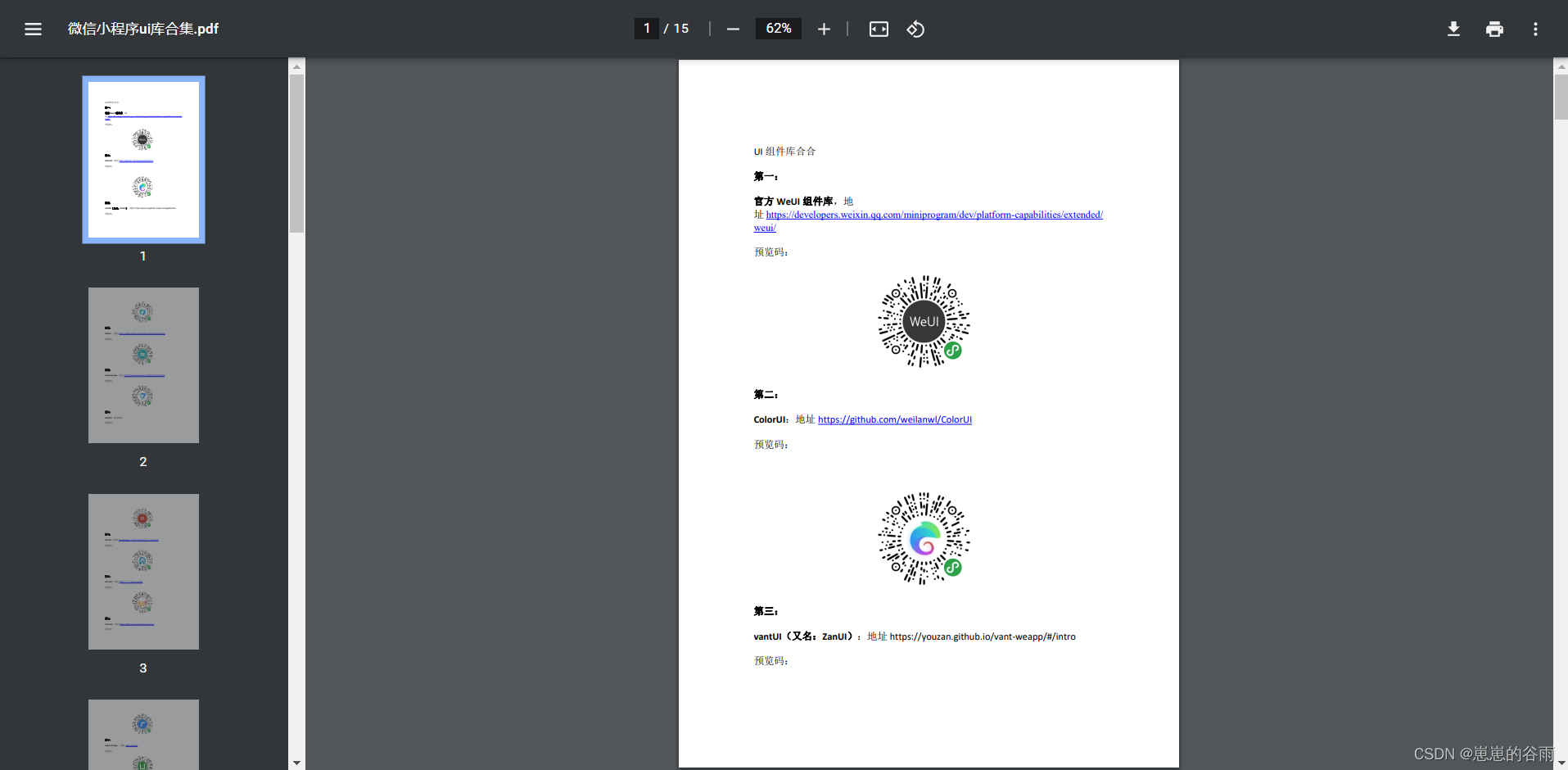Open the partially visible page 4 thumbnail
The height and width of the screenshot is (770, 1568).
click(143, 735)
